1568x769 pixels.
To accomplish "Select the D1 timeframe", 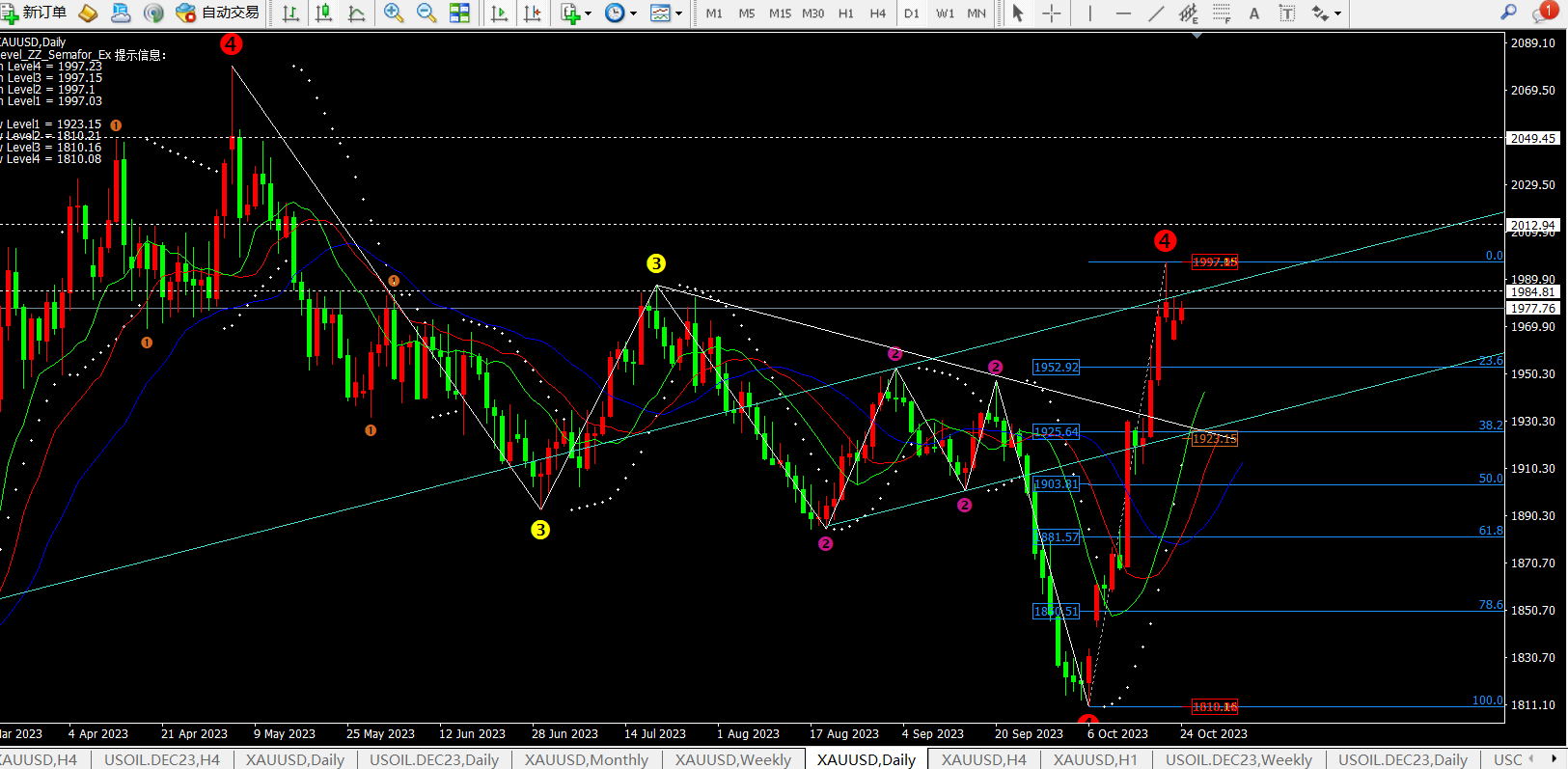I will 912,14.
